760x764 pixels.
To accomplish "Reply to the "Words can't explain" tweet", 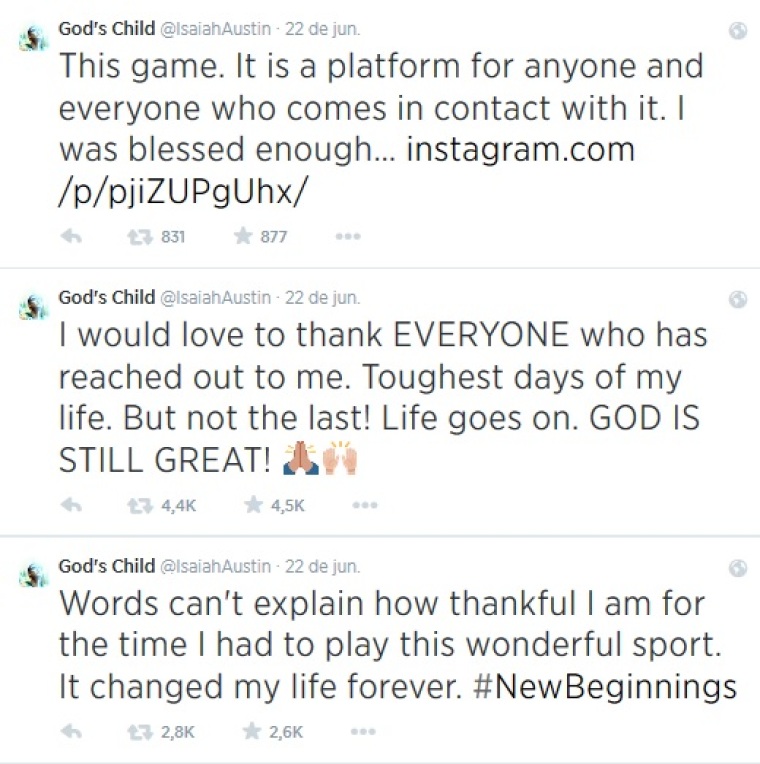I will coord(71,731).
